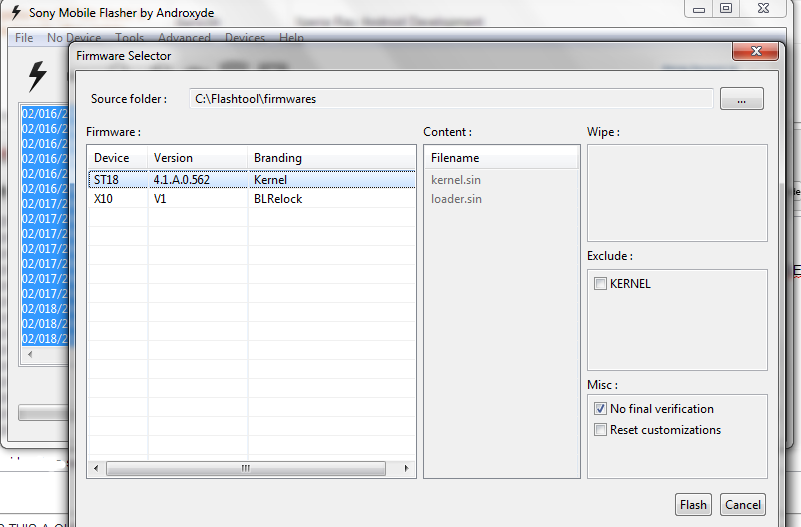Open the No Device menu
This screenshot has width=801, height=527.
point(74,38)
